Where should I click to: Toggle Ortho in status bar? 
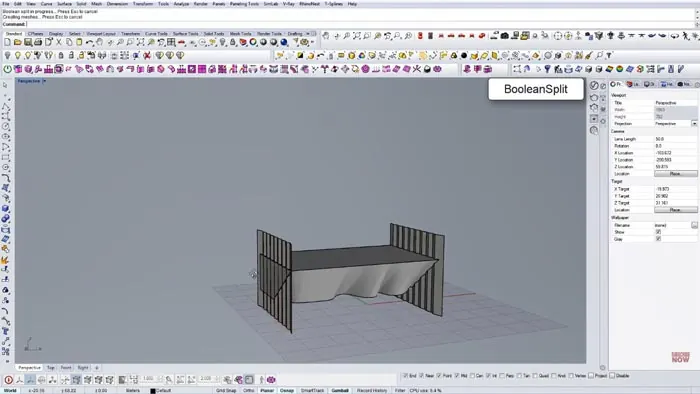[x=249, y=390]
